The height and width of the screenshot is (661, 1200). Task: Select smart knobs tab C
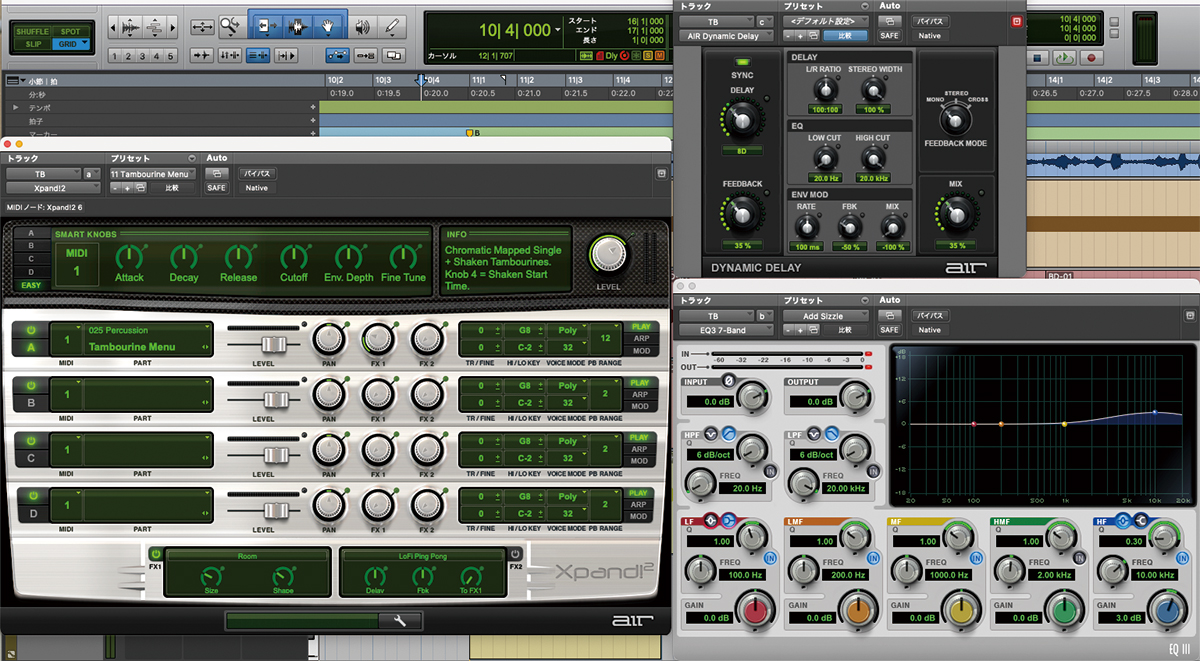[31, 259]
